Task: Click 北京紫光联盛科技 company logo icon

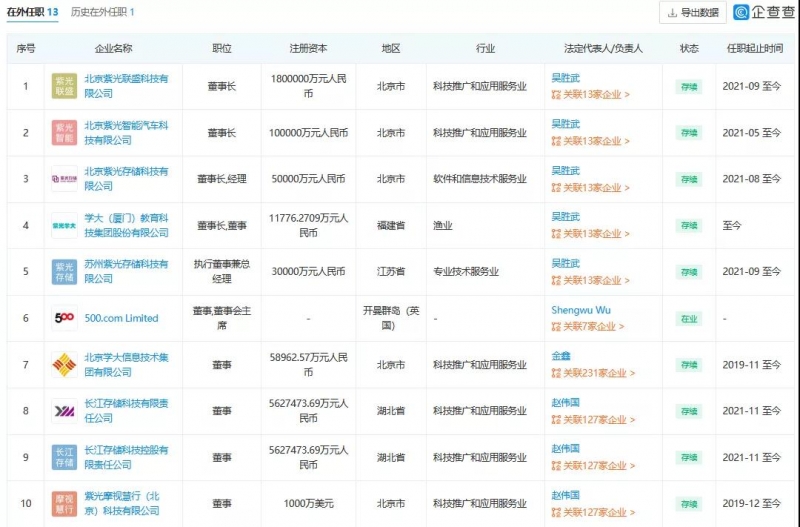Action: tap(64, 86)
